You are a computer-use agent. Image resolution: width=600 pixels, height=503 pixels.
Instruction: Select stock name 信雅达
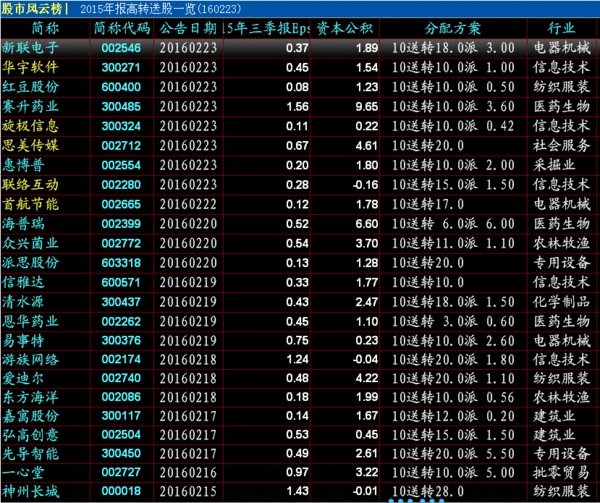point(23,282)
